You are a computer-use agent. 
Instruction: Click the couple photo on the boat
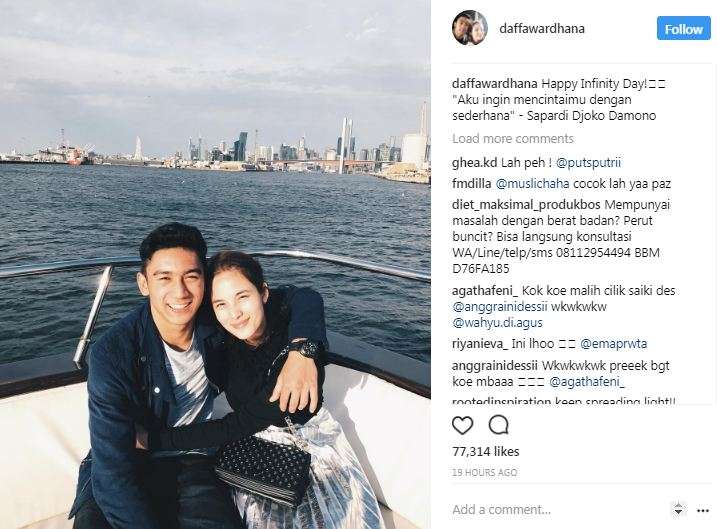pos(215,264)
